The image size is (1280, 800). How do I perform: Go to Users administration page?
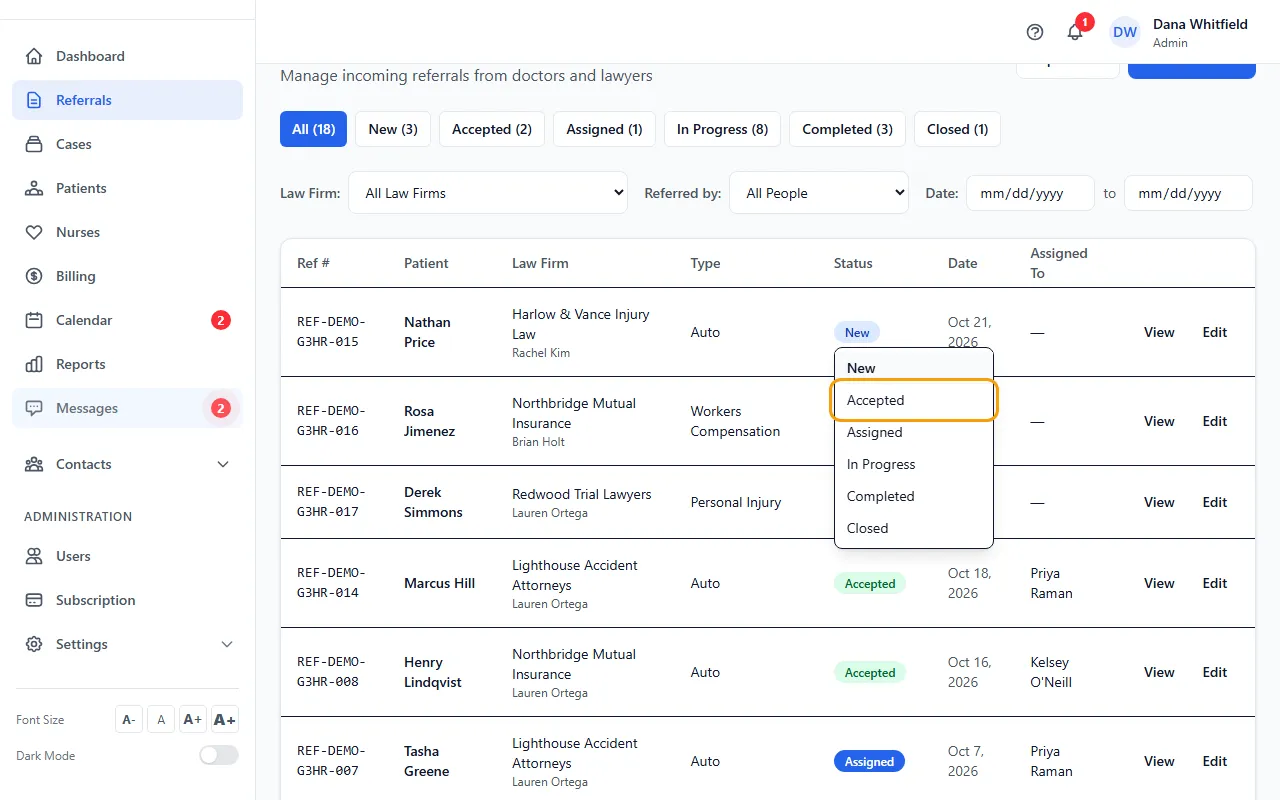tap(127, 556)
